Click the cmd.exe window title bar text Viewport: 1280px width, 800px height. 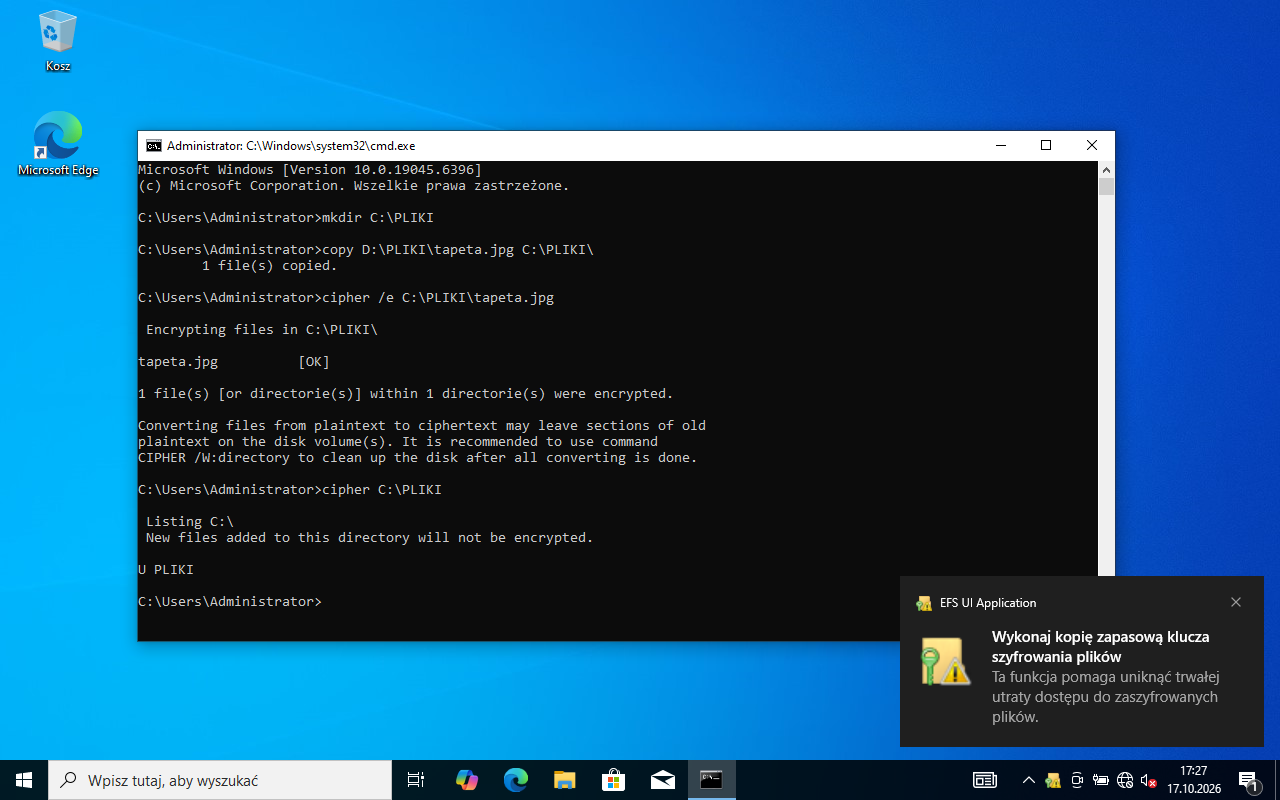coord(291,146)
